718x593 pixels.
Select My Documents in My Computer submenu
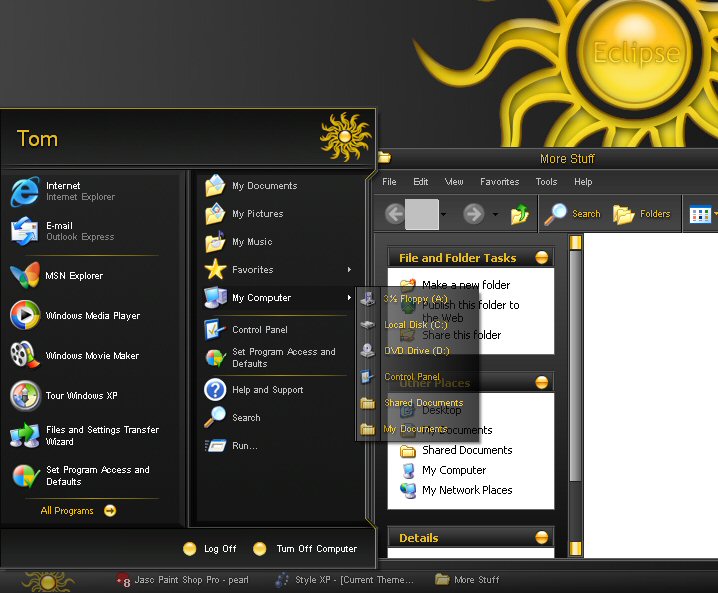tap(418, 429)
